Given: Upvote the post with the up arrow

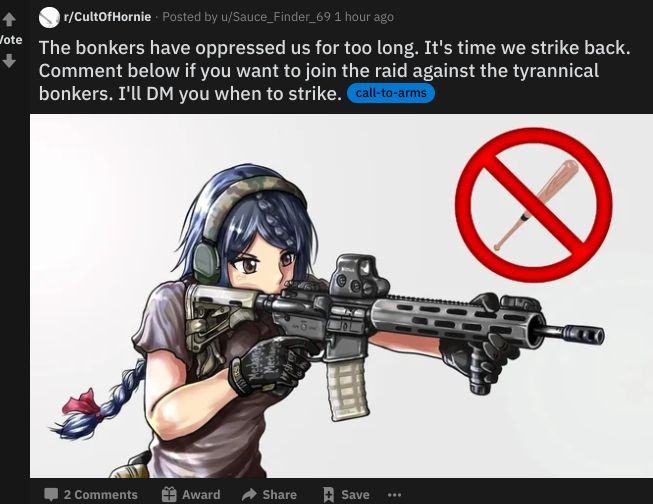Looking at the screenshot, I should click(x=9, y=19).
